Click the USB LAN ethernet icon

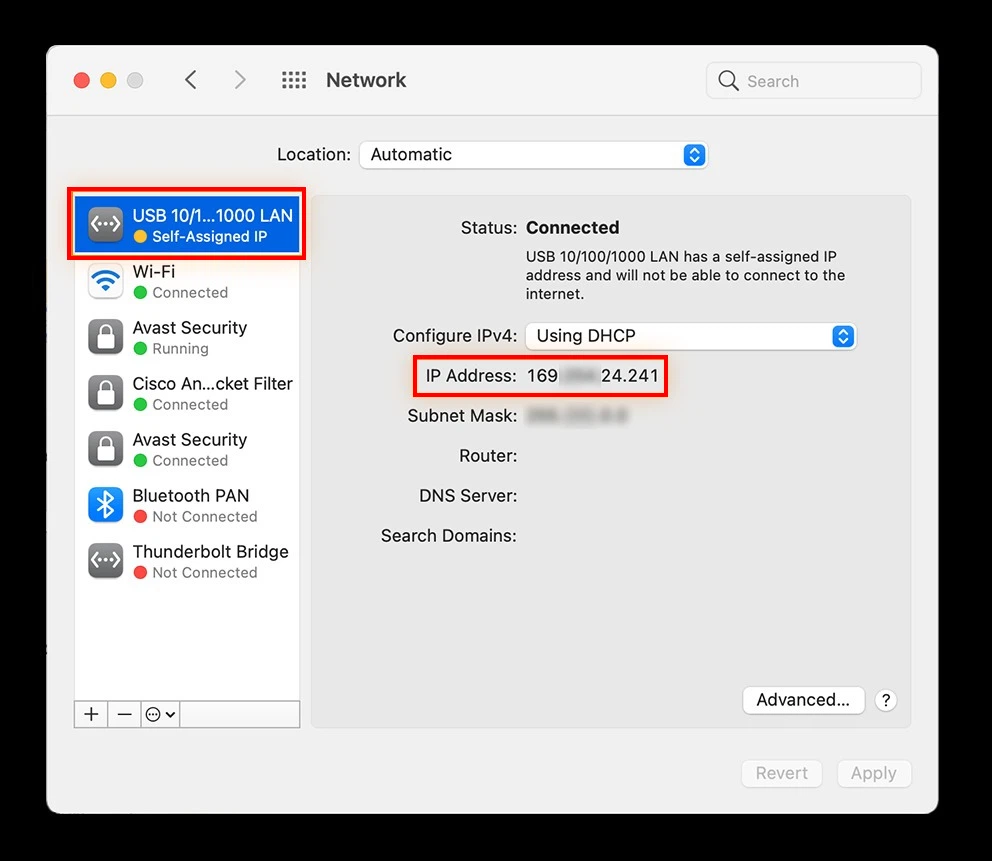[x=105, y=224]
